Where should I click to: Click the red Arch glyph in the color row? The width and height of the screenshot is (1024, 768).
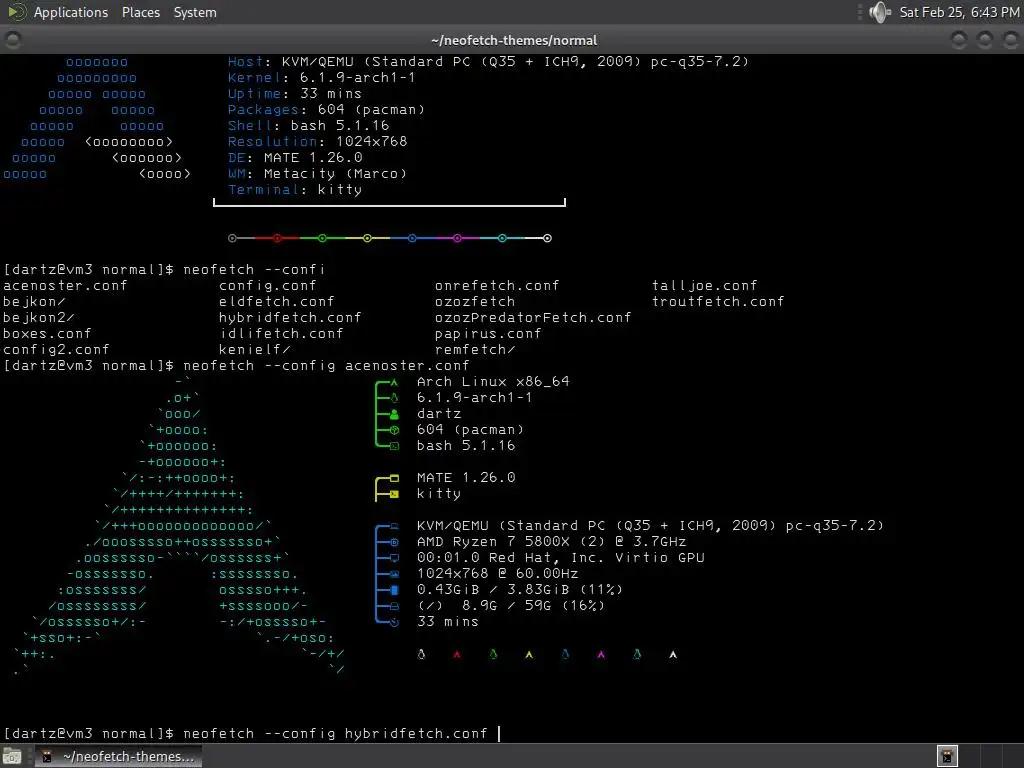457,654
